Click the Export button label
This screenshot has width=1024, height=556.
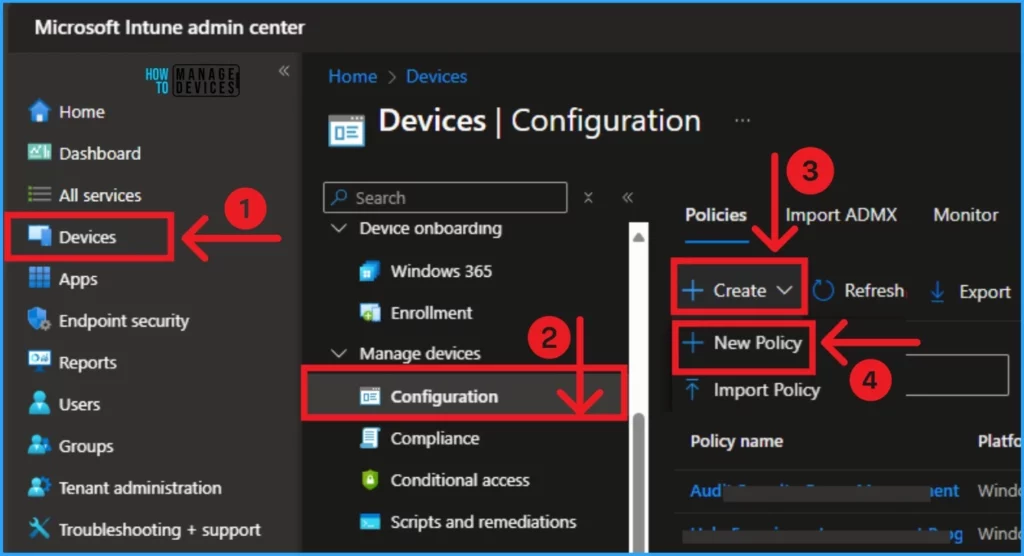[984, 291]
